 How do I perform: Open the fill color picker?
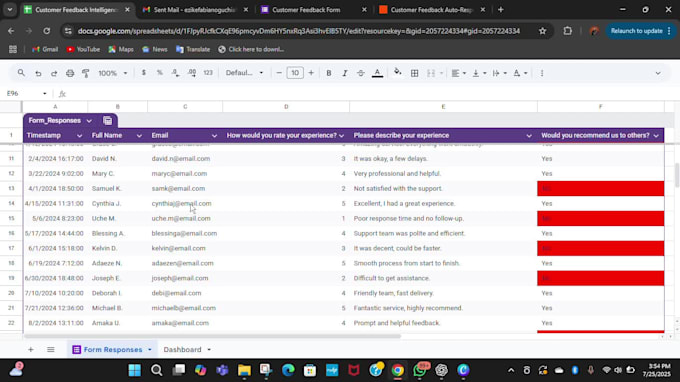point(397,73)
